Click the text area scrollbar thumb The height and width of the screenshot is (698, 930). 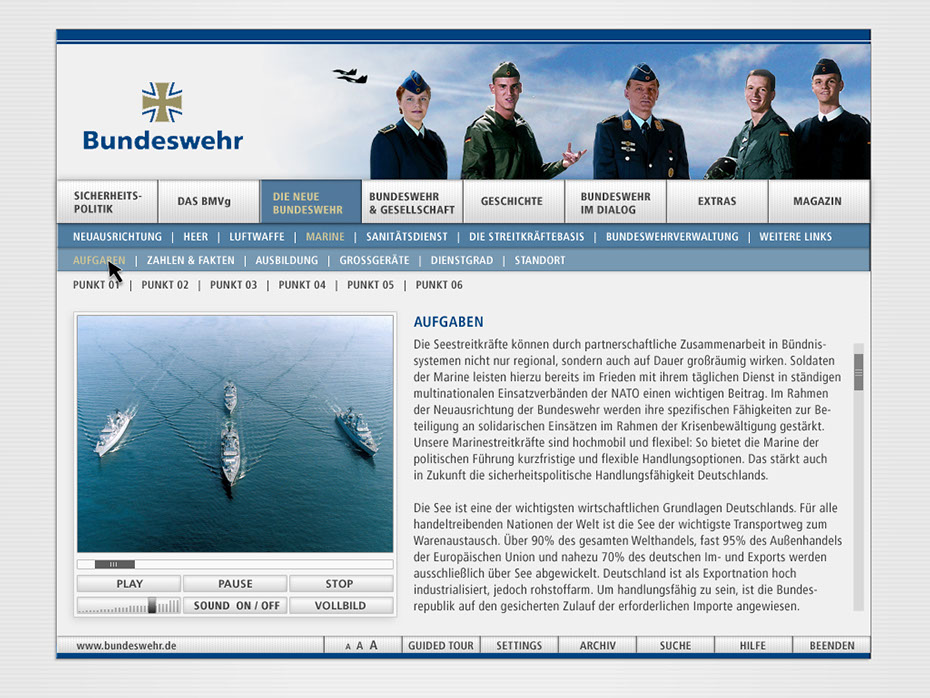click(x=858, y=371)
